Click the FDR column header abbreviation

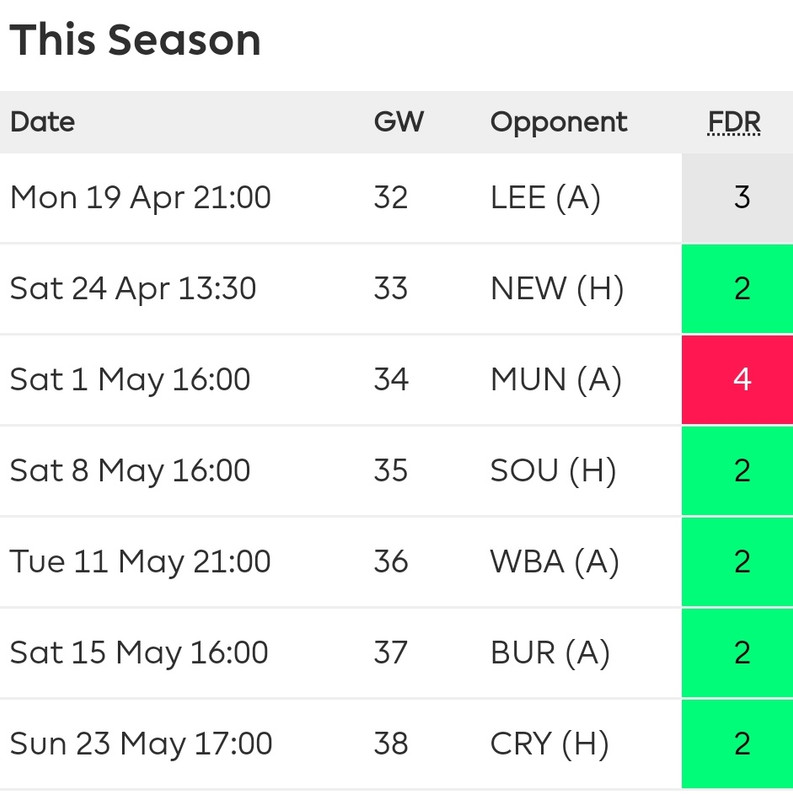[734, 122]
